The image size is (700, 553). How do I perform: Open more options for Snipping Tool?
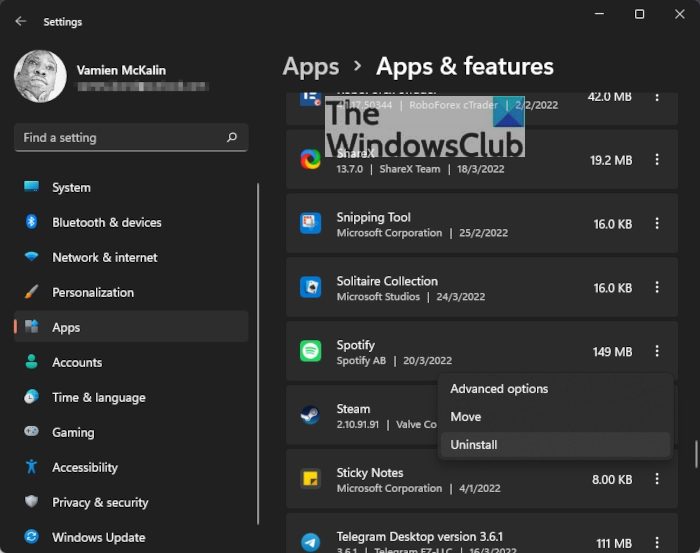point(657,224)
